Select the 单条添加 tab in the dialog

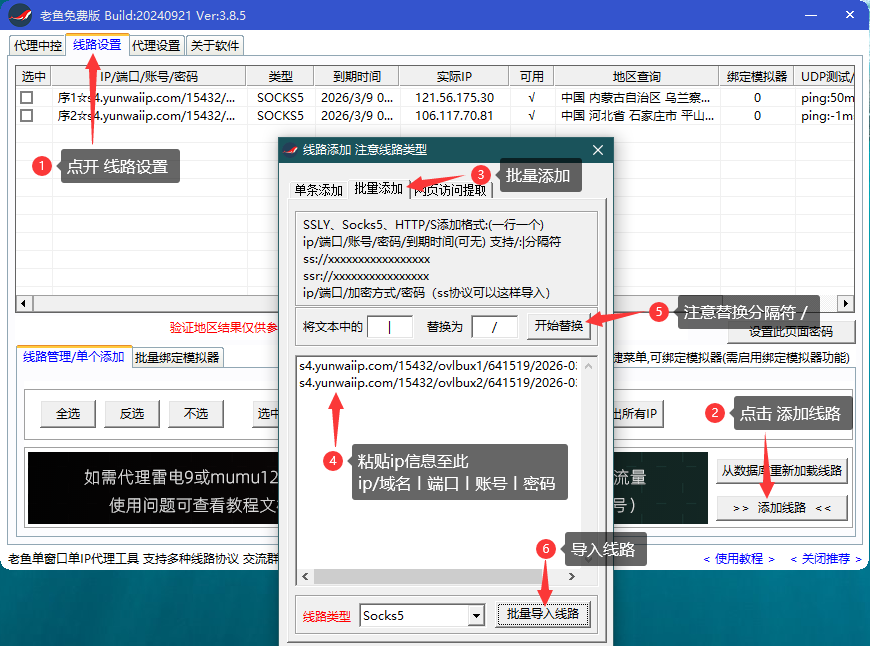[x=319, y=188]
